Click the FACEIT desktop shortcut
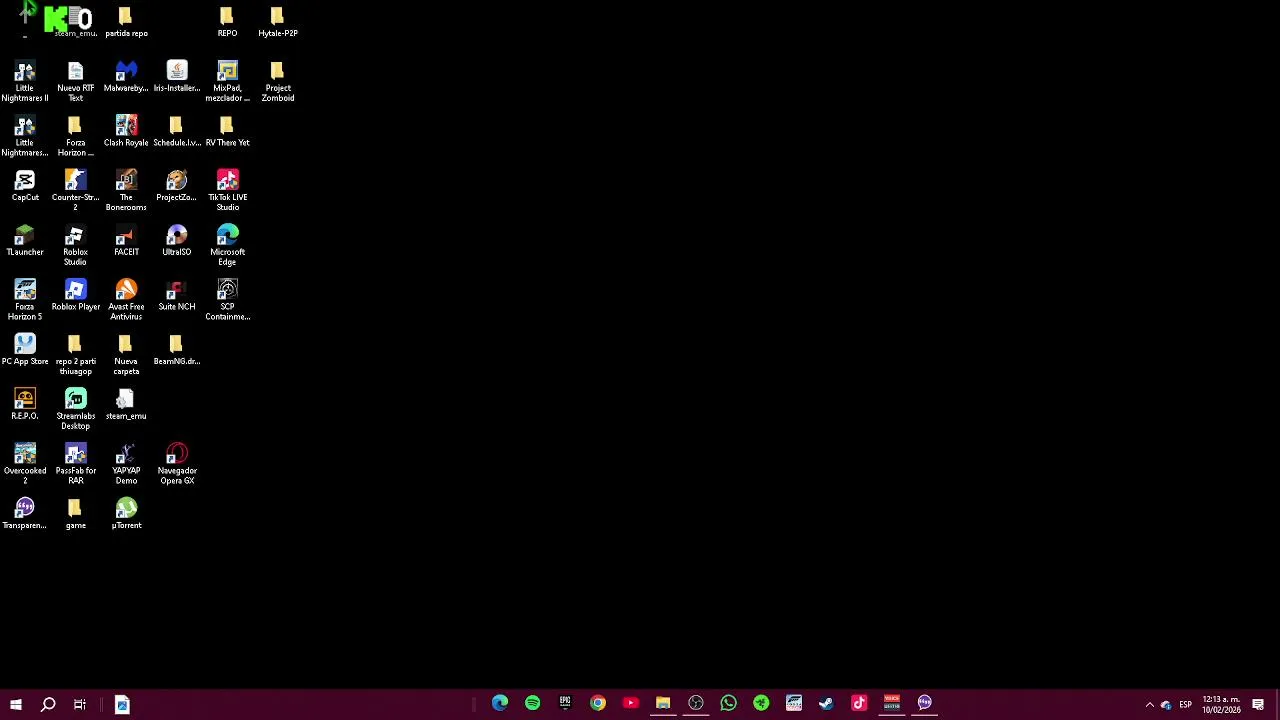The height and width of the screenshot is (720, 1280). (x=126, y=241)
